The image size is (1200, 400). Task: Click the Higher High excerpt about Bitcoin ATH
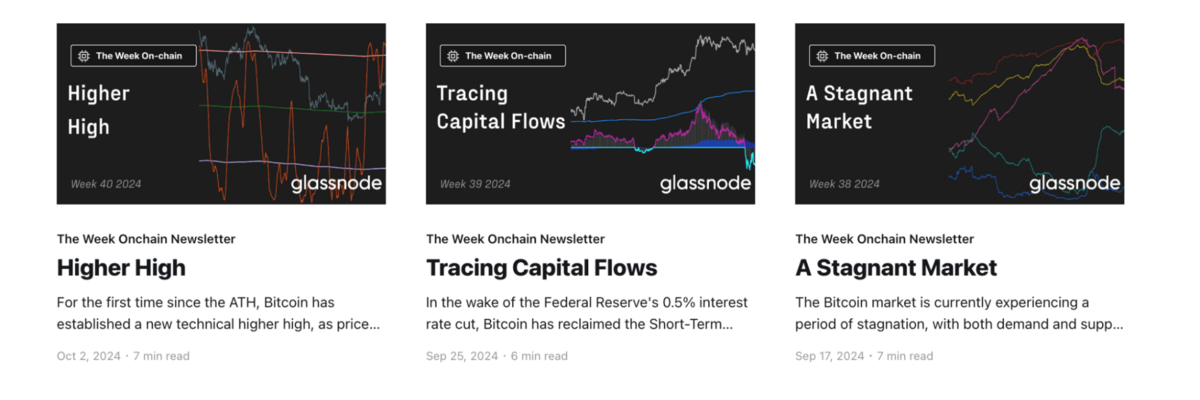218,313
